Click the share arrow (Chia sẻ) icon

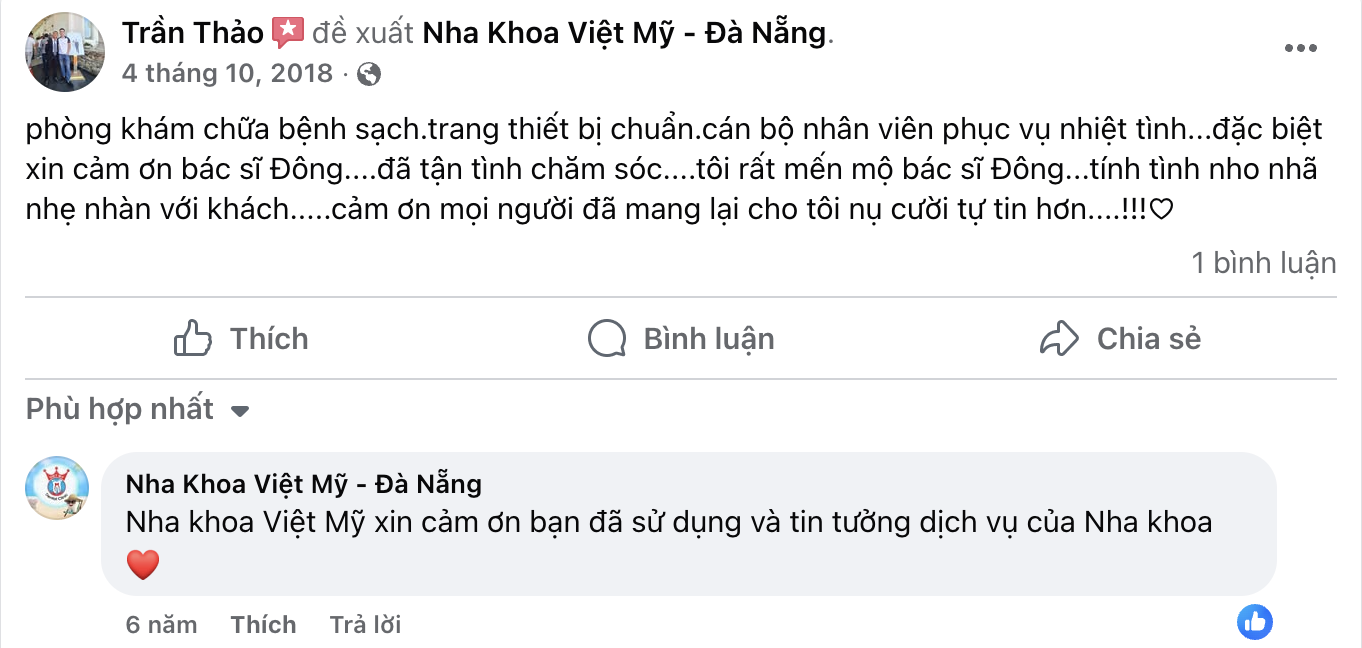[1059, 338]
